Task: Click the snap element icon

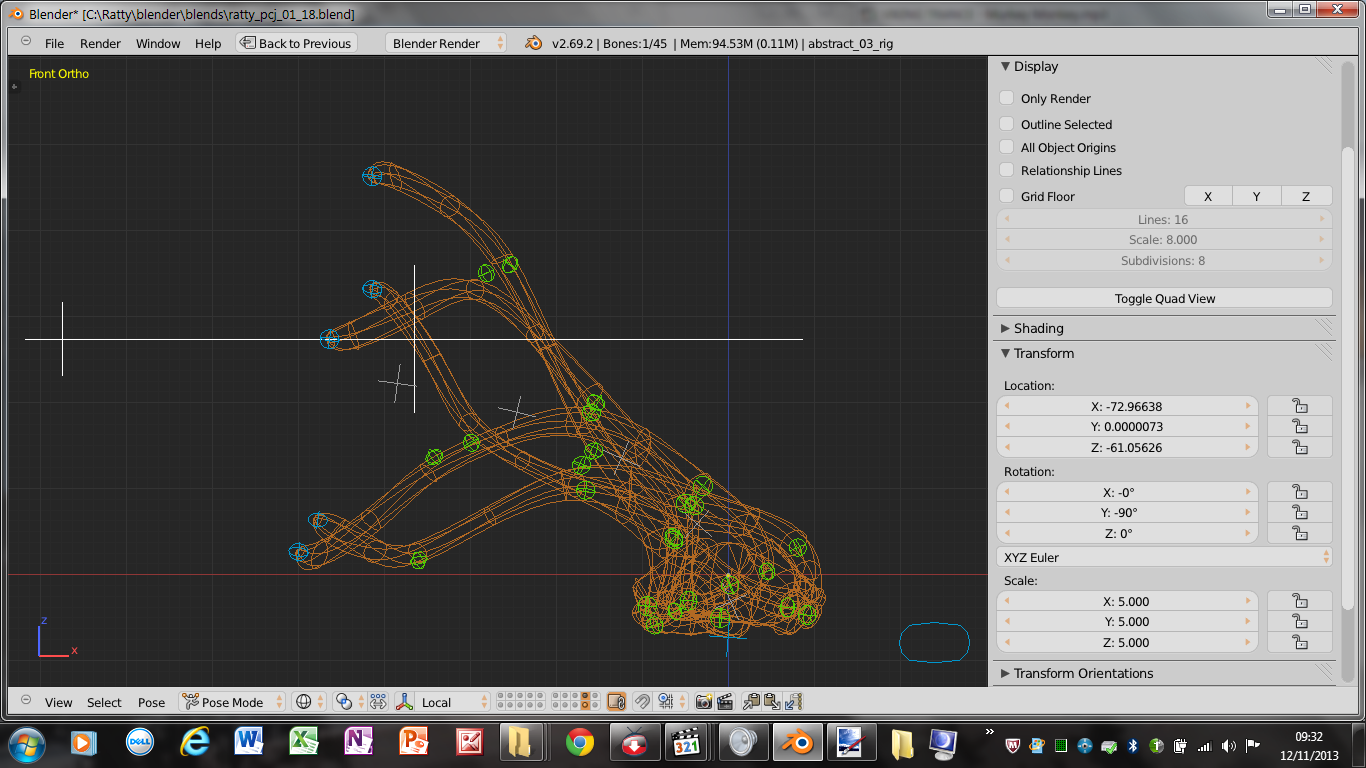Action: coord(665,702)
